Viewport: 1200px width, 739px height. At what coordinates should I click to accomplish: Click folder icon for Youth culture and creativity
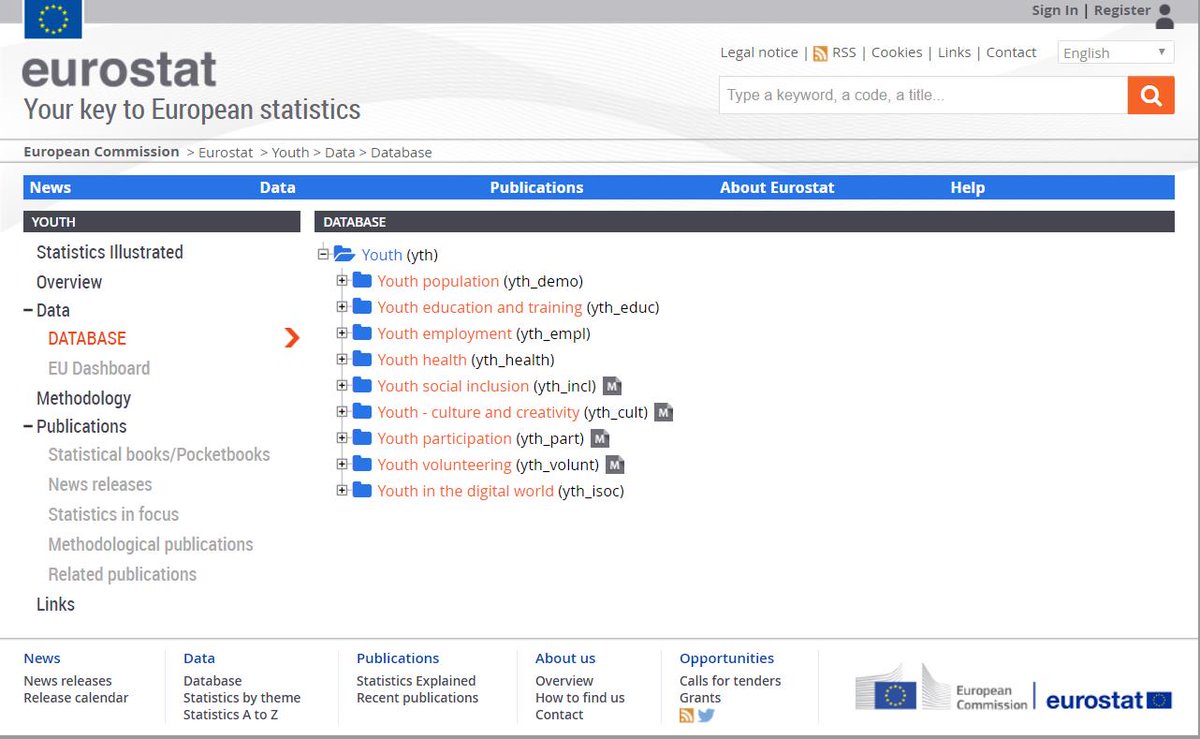[x=362, y=411]
